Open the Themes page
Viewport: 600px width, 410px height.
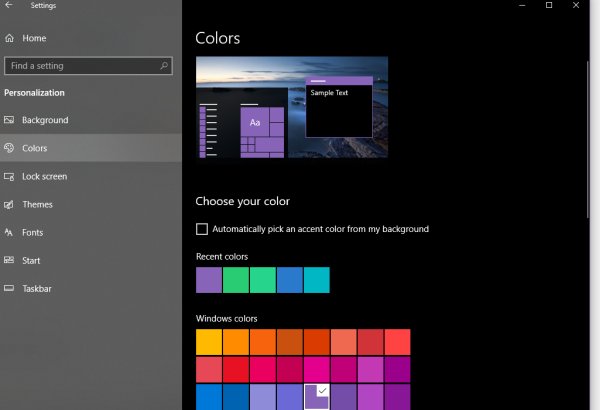pyautogui.click(x=91, y=204)
